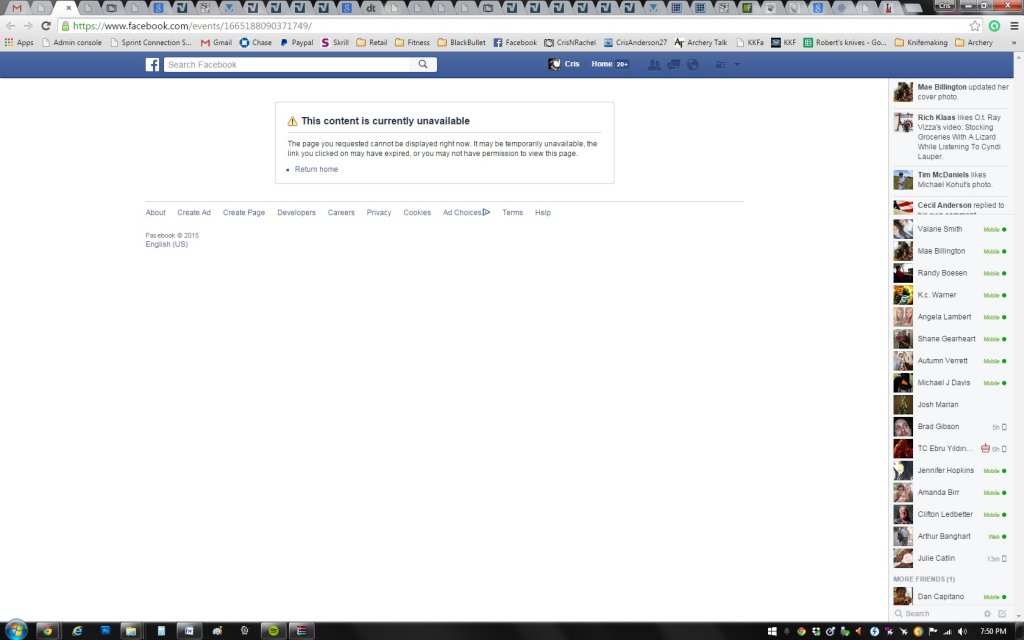The image size is (1024, 640).
Task: Open Careers footer link
Action: pyautogui.click(x=341, y=212)
